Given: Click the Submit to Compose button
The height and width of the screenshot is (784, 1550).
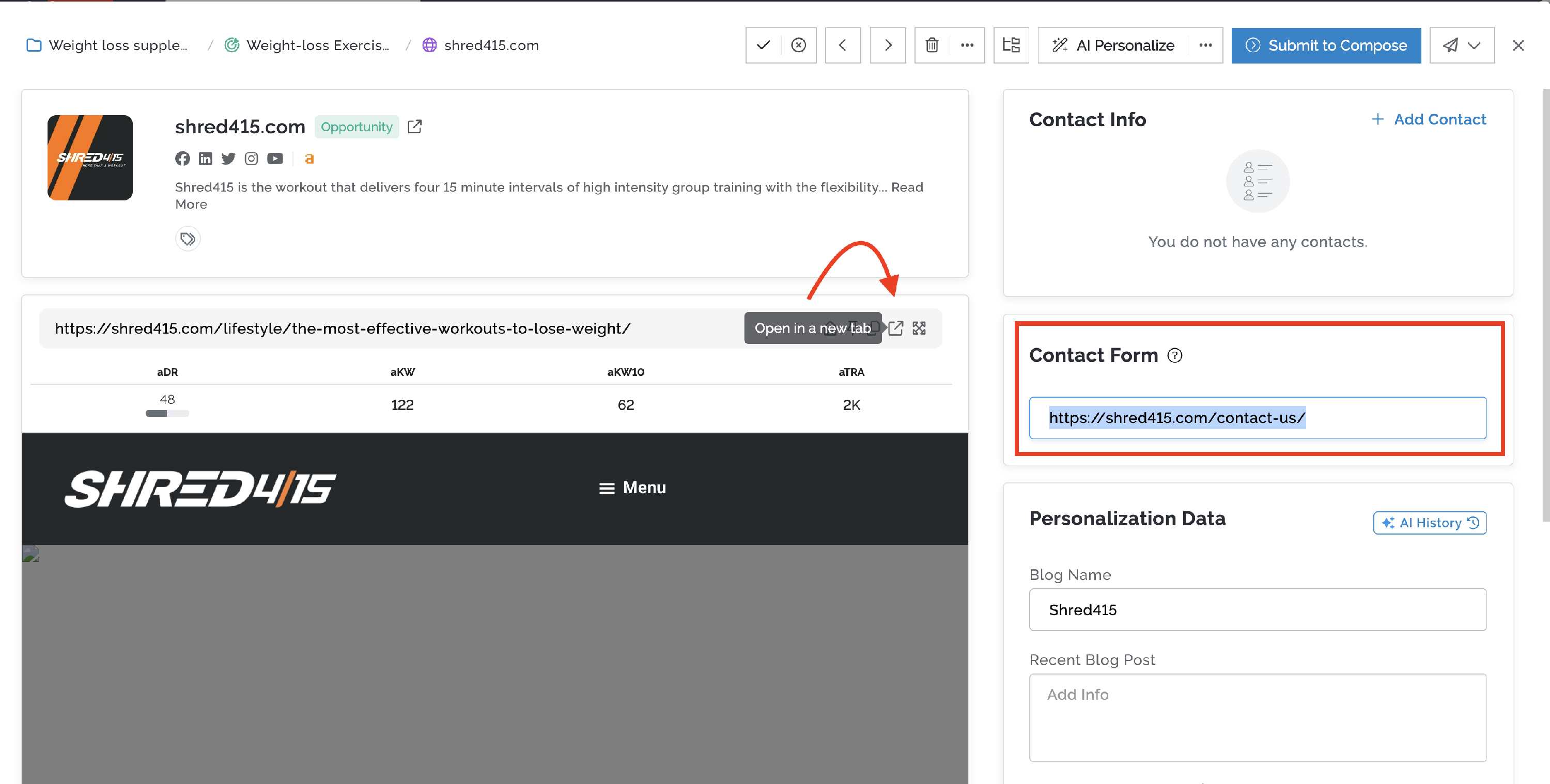Looking at the screenshot, I should click(x=1326, y=45).
